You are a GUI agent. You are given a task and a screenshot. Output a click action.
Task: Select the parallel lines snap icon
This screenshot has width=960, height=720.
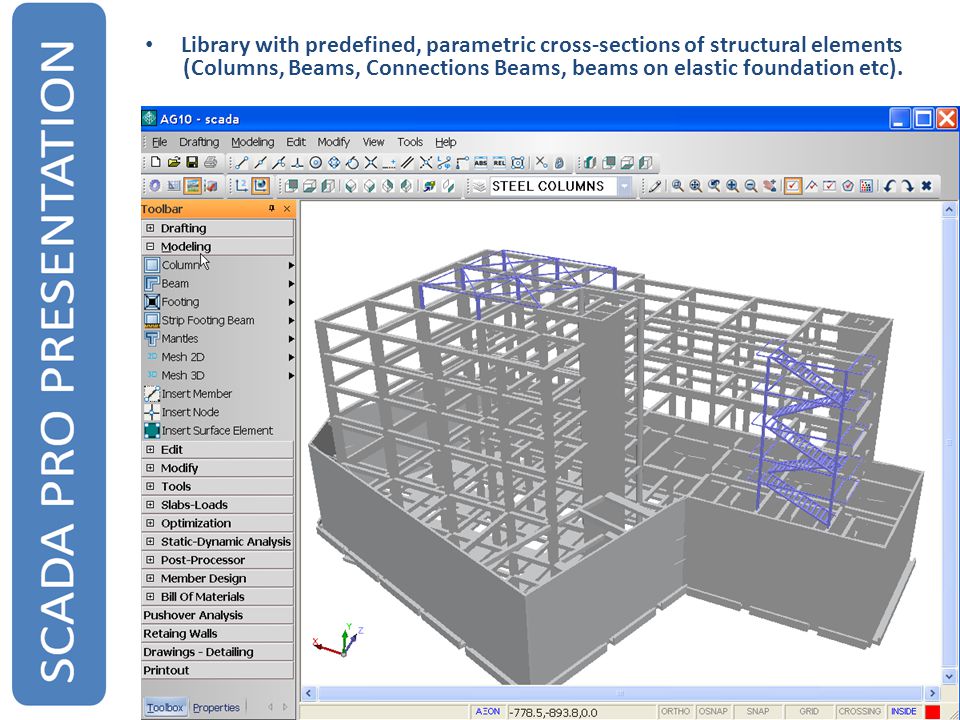coord(408,163)
